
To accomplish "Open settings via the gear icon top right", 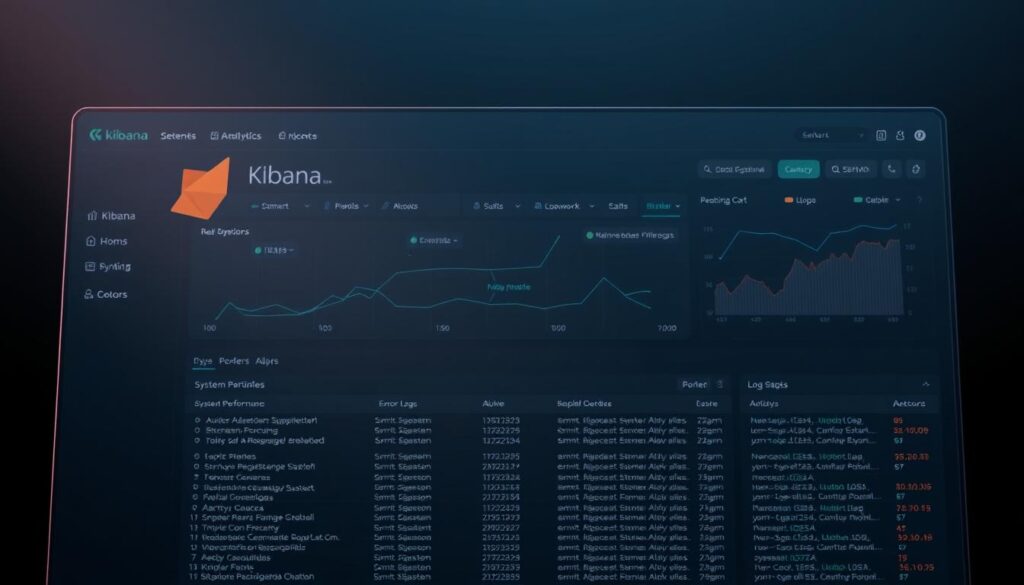I will (915, 169).
